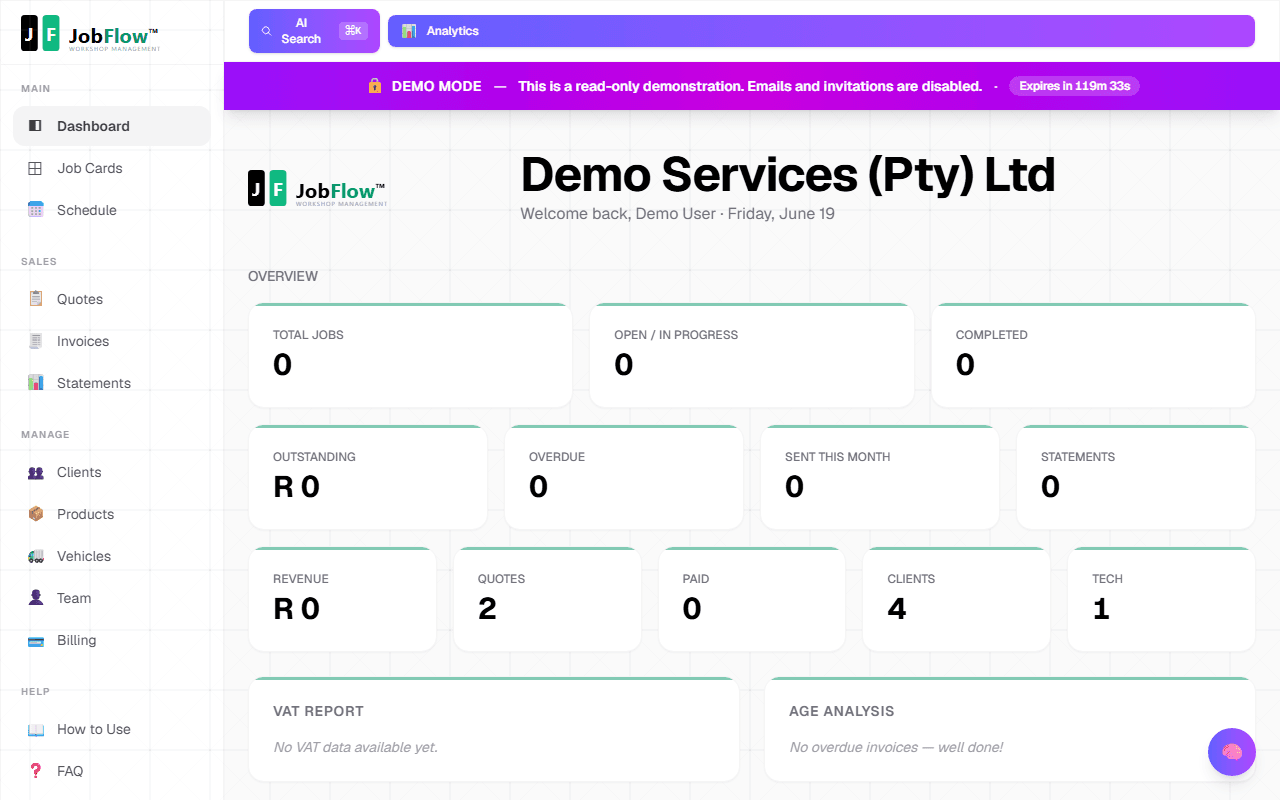Click the demo mode lock icon
This screenshot has width=1280, height=800.
coord(375,86)
